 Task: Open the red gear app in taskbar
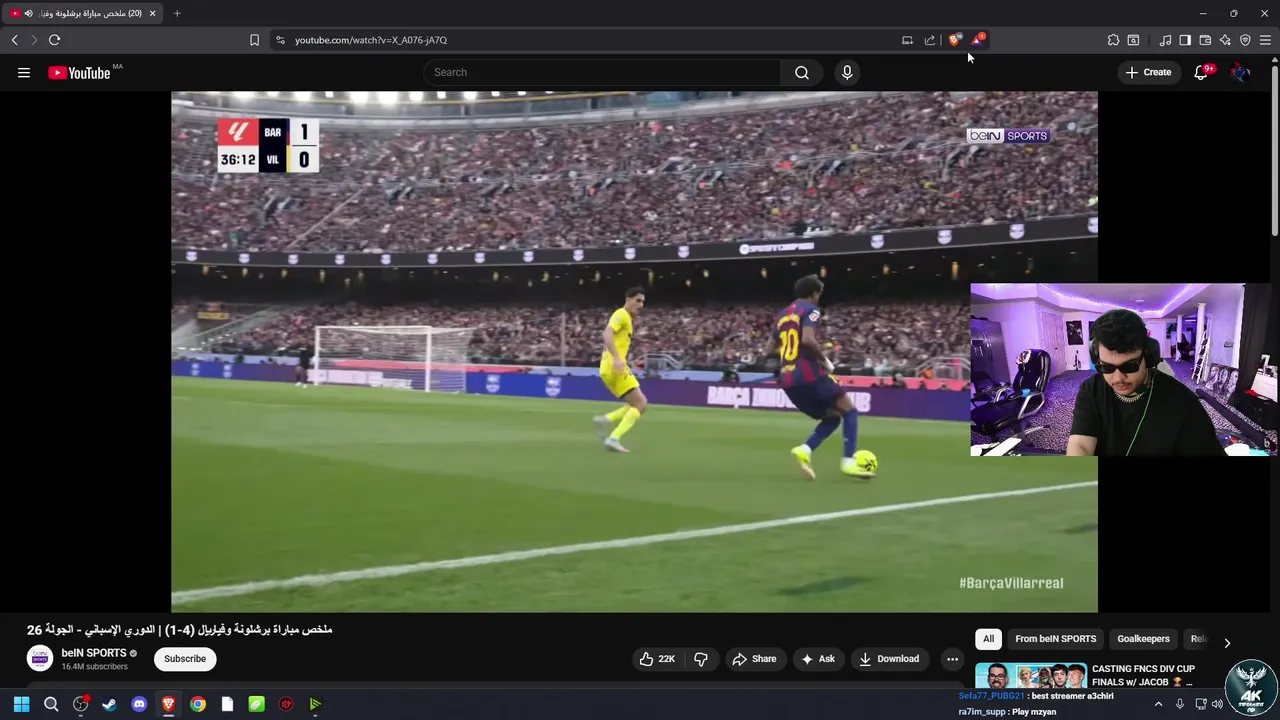point(286,704)
